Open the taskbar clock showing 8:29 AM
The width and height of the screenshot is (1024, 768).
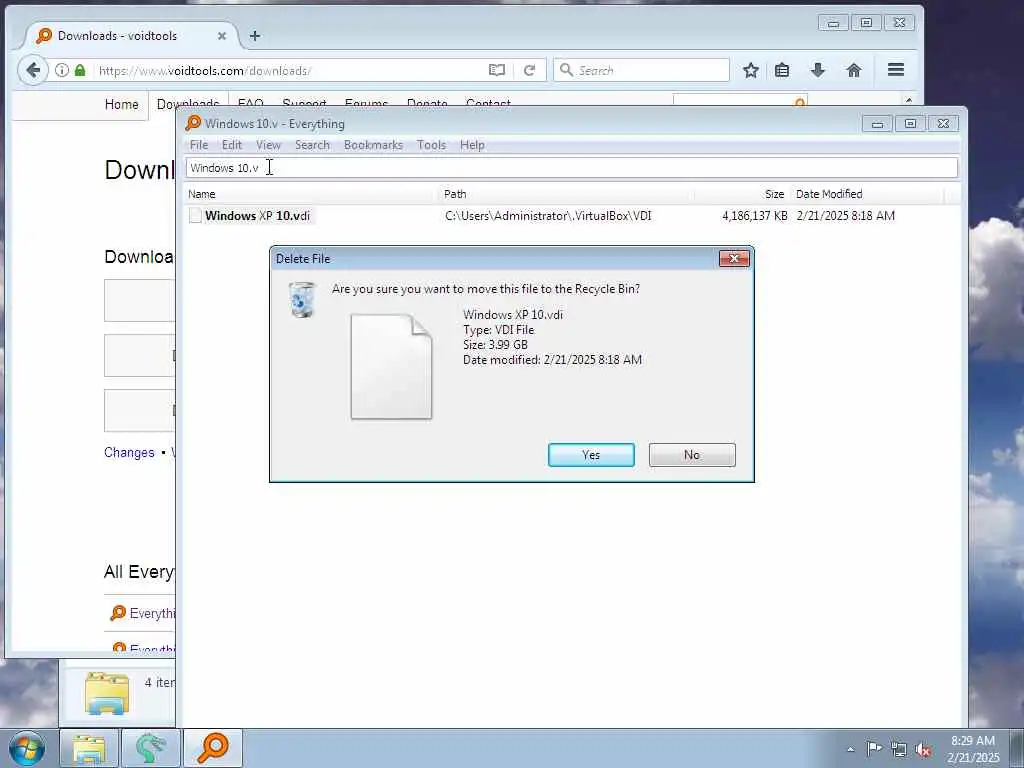coord(973,749)
